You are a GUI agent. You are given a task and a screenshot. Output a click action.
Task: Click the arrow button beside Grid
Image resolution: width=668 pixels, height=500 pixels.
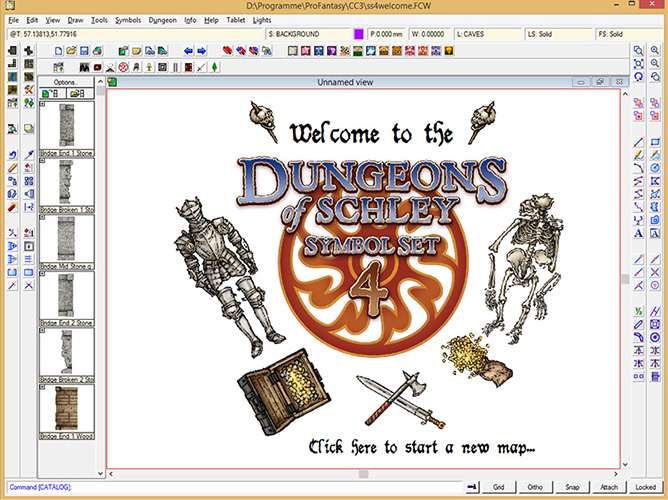pos(472,487)
